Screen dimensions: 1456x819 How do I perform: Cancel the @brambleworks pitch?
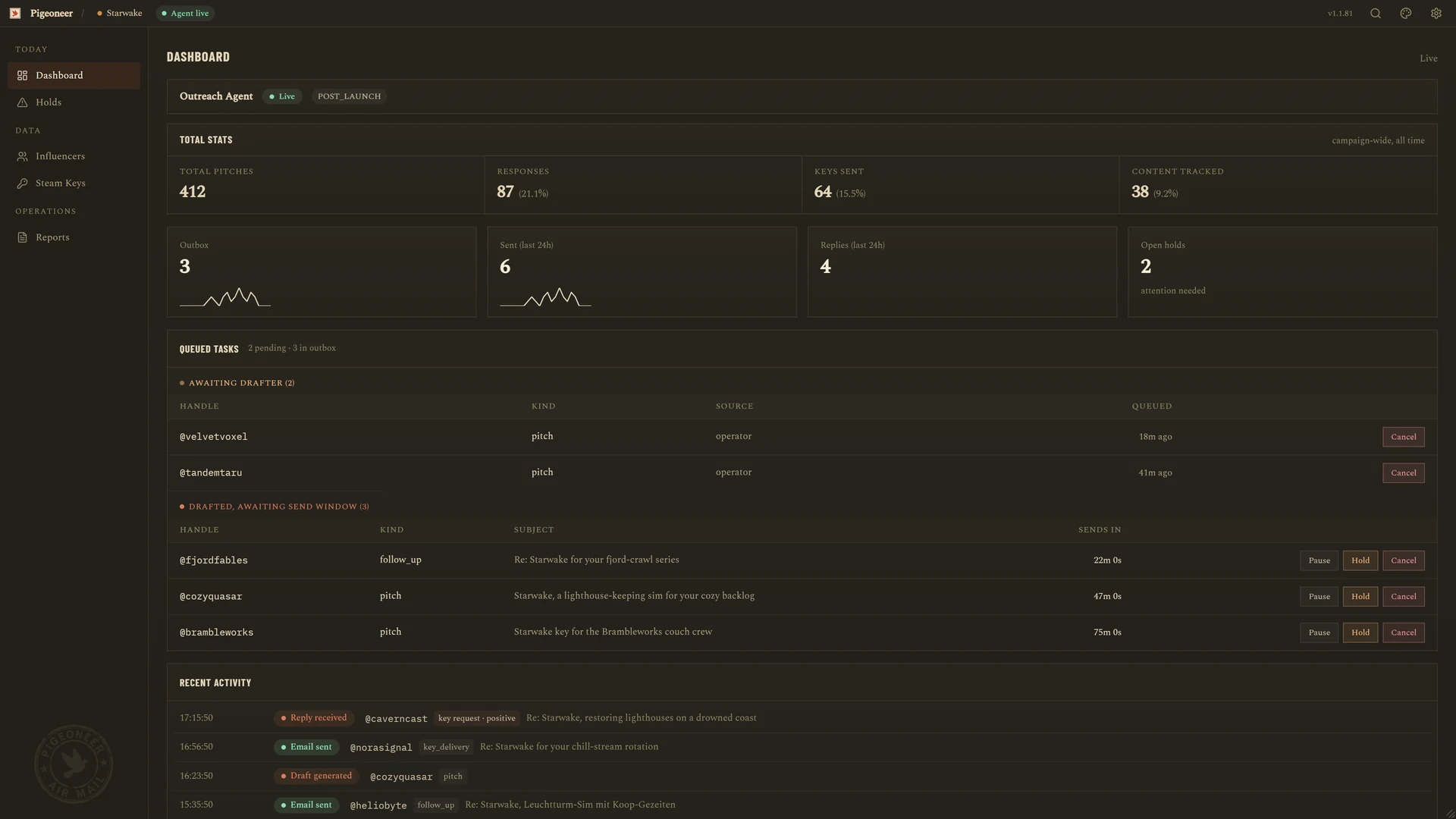(x=1403, y=633)
